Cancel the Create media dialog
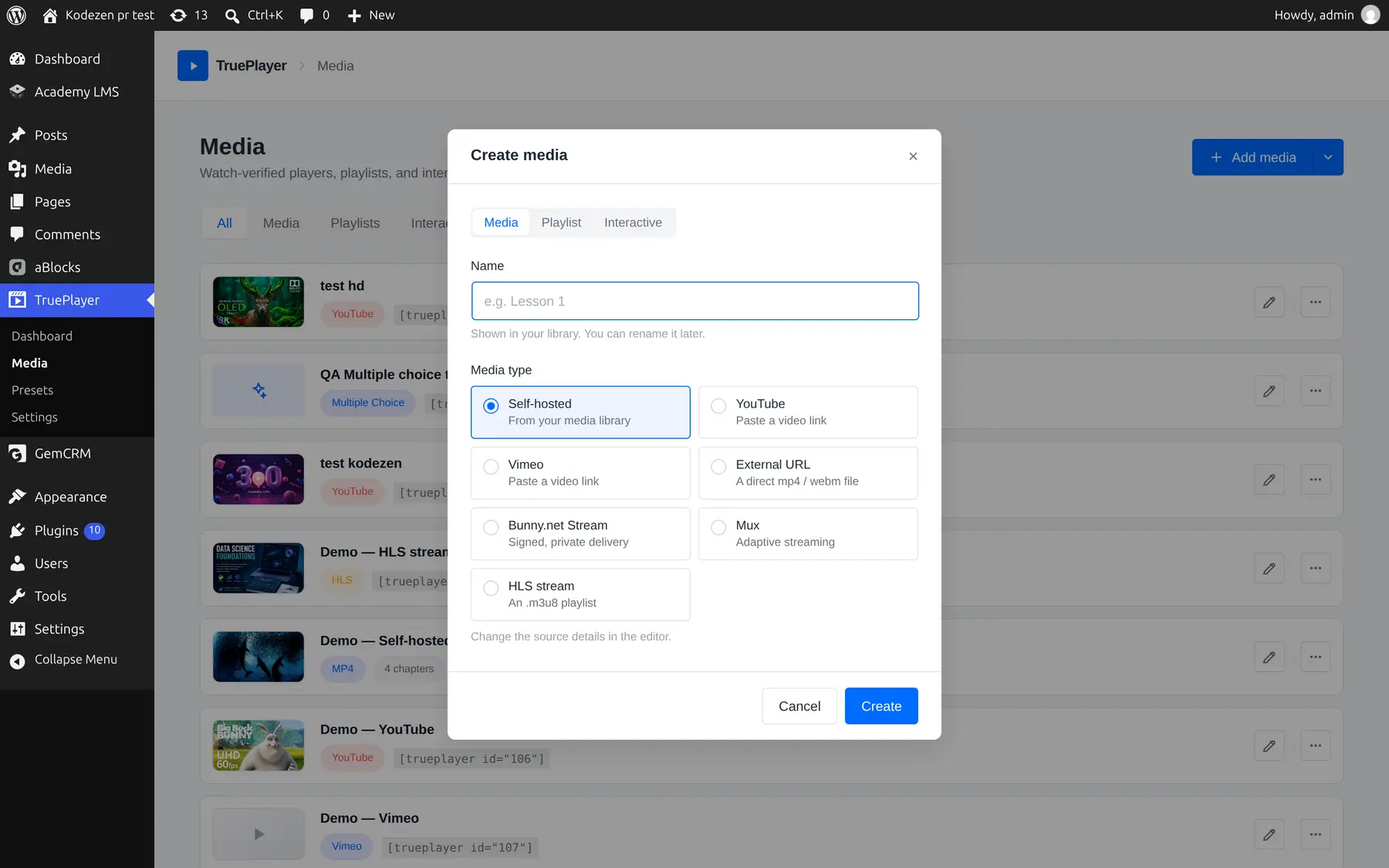Viewport: 1389px width, 868px height. 799,706
